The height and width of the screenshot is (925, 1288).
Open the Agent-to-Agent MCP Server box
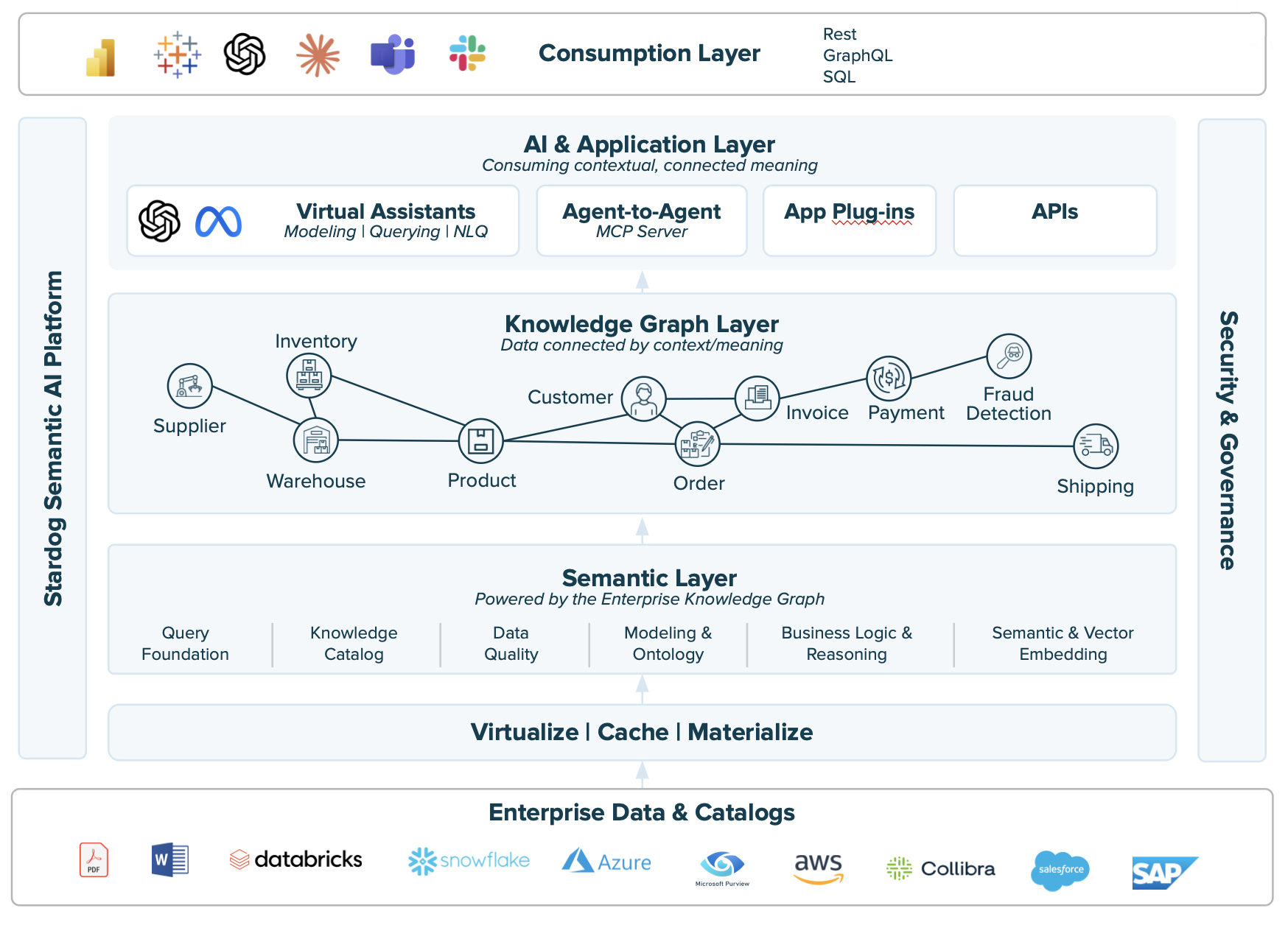pos(641,221)
